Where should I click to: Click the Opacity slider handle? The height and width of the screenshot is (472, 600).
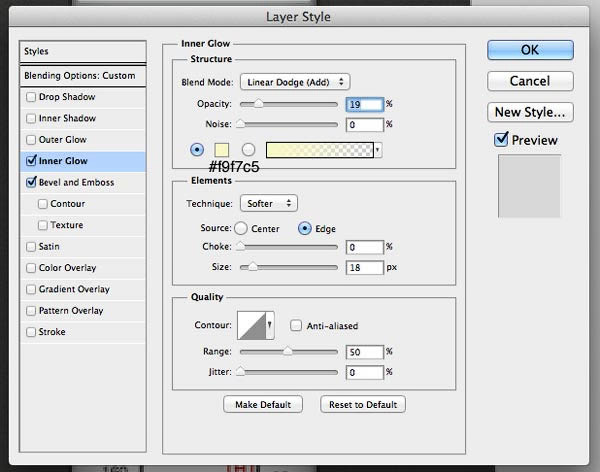(x=259, y=104)
